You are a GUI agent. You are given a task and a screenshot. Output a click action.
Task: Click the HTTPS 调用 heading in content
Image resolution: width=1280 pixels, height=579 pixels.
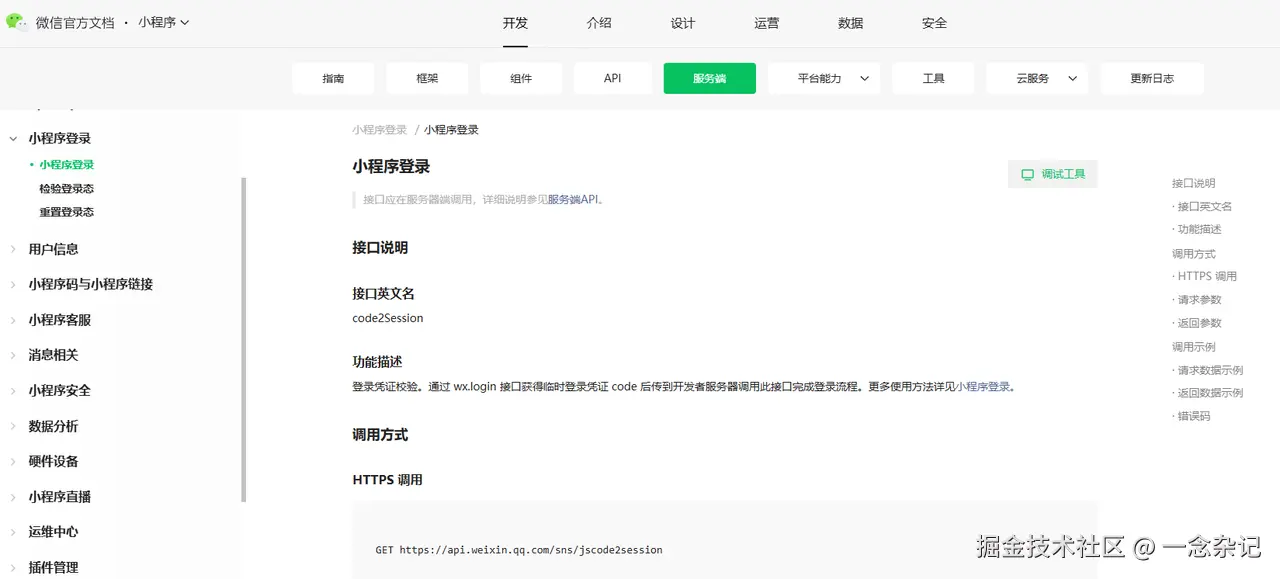tap(388, 480)
